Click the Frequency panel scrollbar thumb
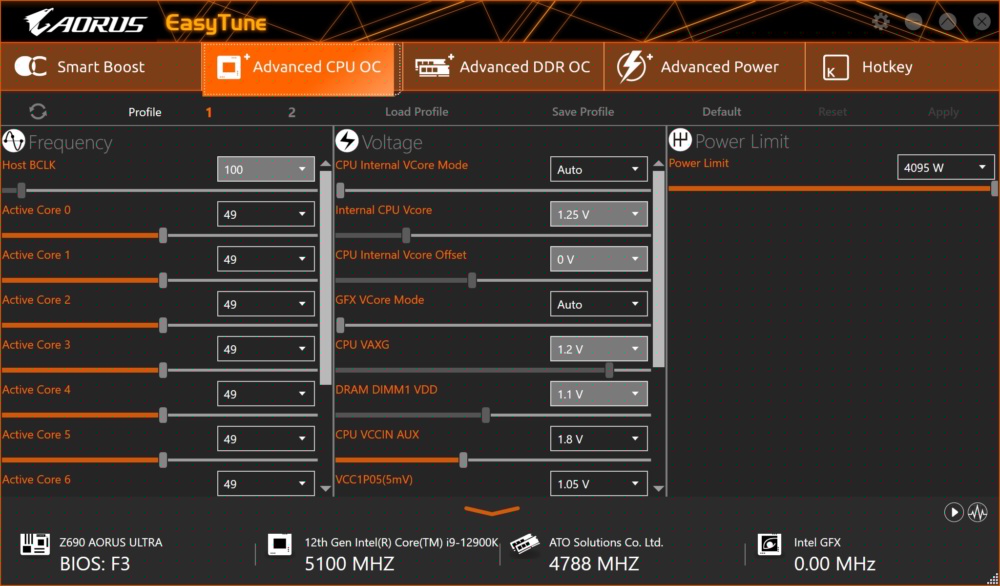This screenshot has height=586, width=1000. tap(326, 277)
